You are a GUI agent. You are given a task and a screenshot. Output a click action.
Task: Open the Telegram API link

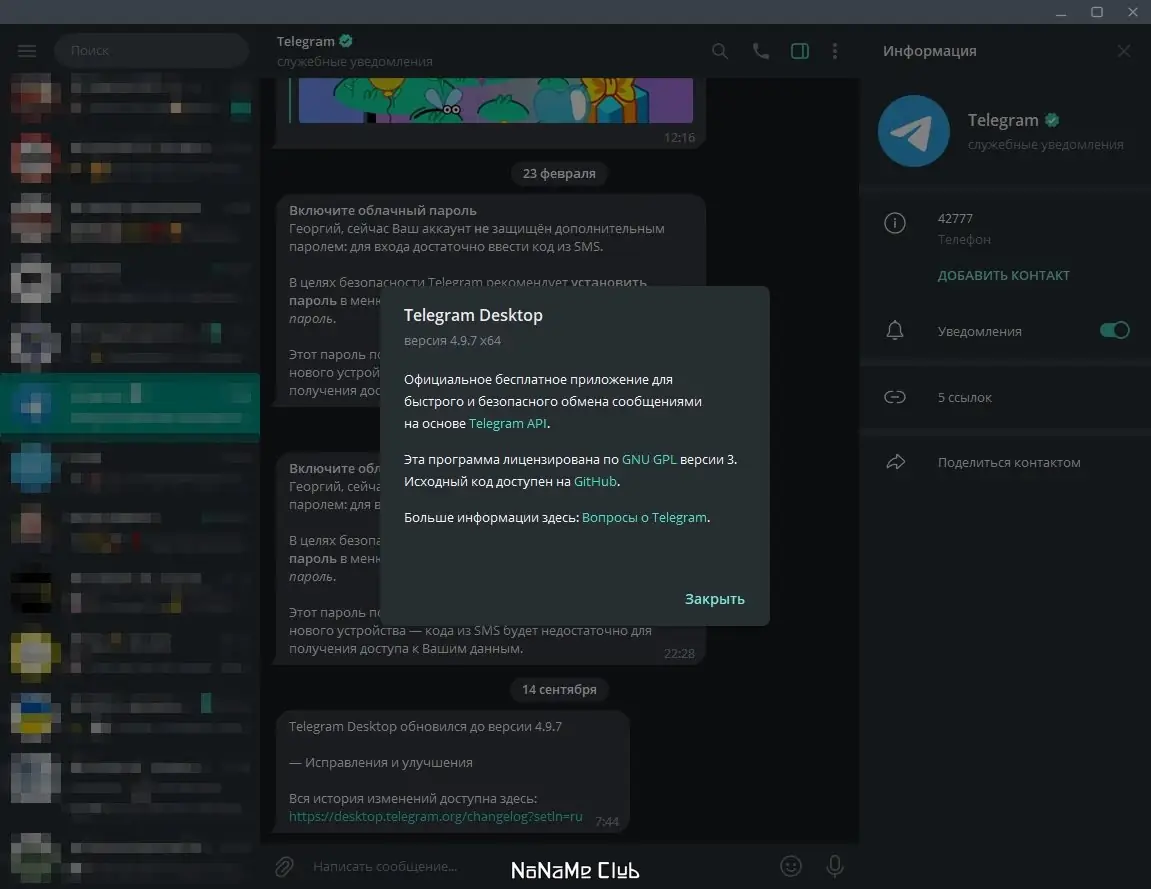507,424
